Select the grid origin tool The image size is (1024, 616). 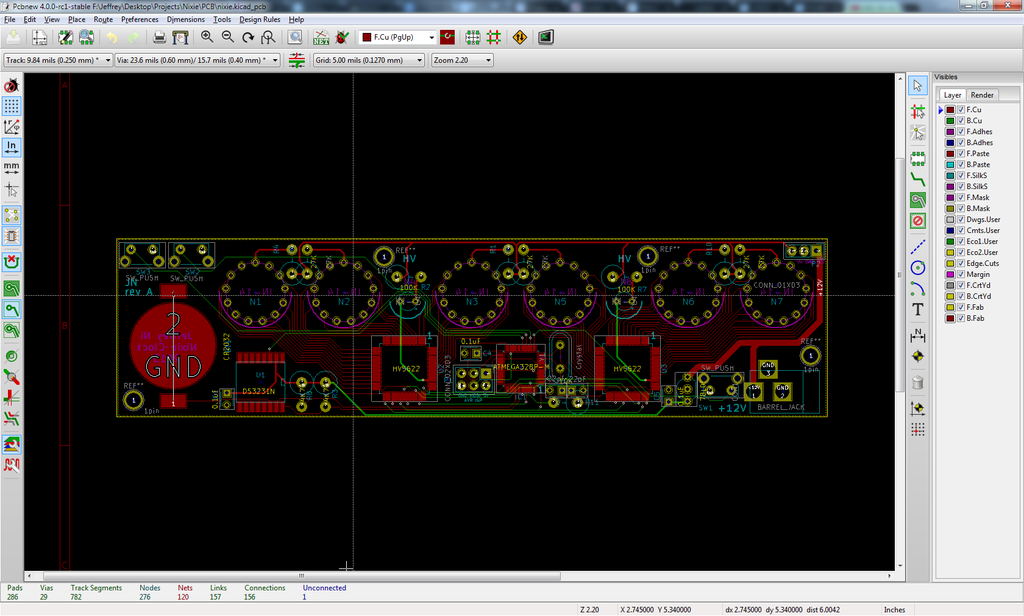pos(918,429)
